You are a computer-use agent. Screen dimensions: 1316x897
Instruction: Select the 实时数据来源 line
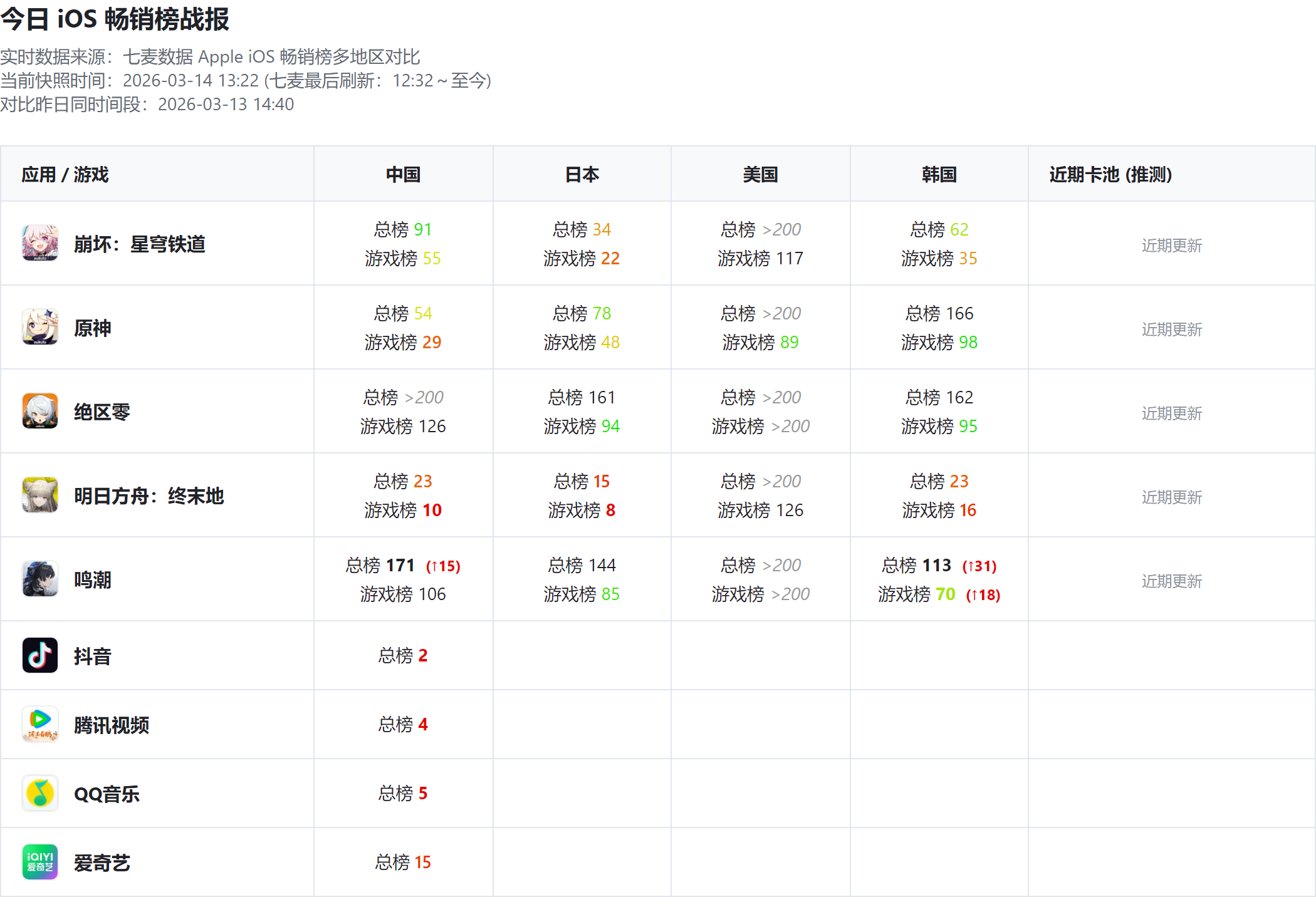pos(210,57)
